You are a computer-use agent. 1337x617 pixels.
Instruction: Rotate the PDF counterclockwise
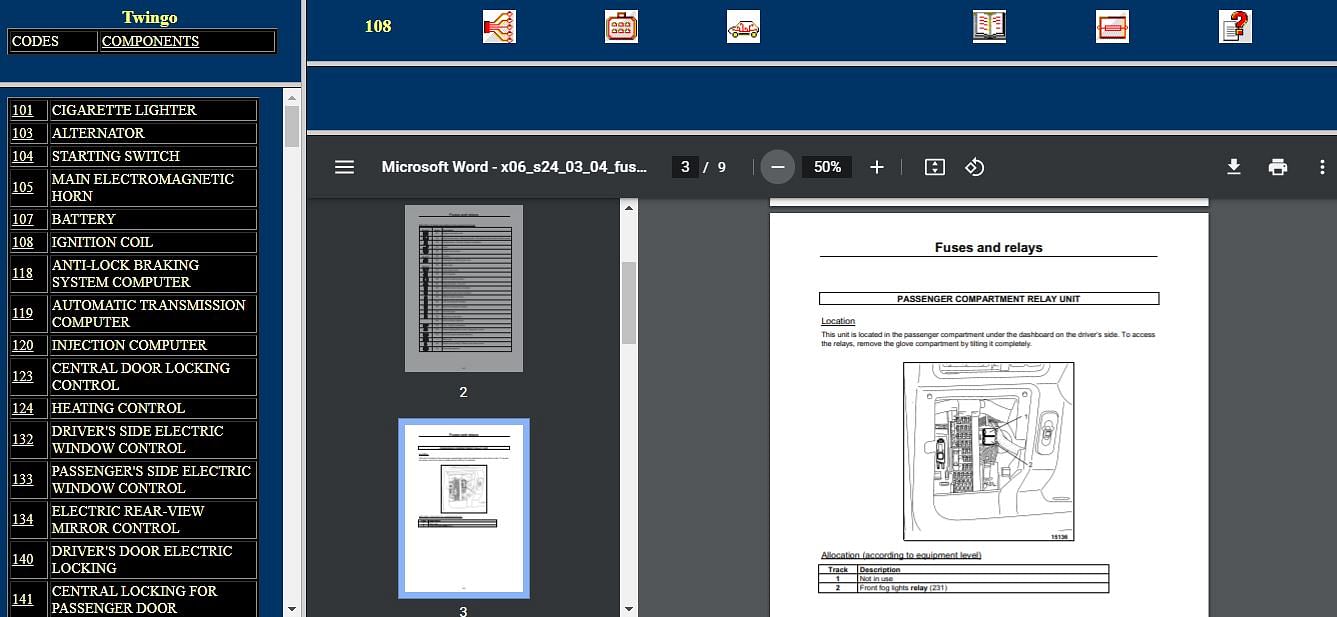point(975,167)
